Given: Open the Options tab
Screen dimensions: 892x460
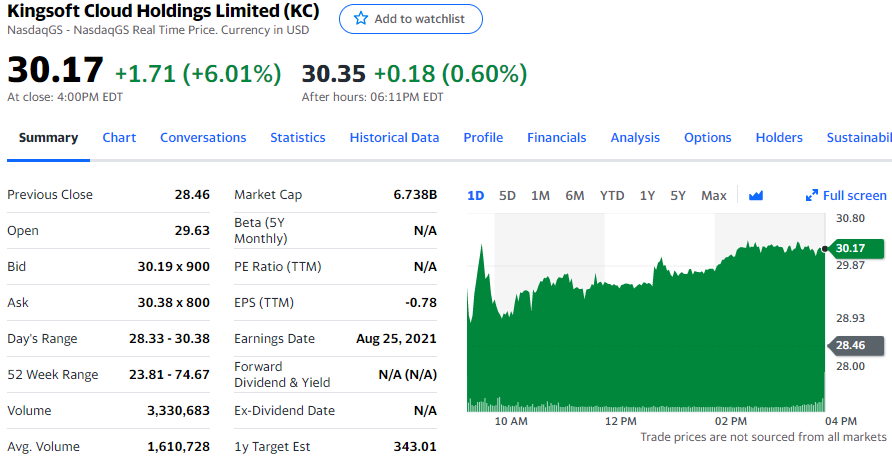Looking at the screenshot, I should pyautogui.click(x=708, y=138).
